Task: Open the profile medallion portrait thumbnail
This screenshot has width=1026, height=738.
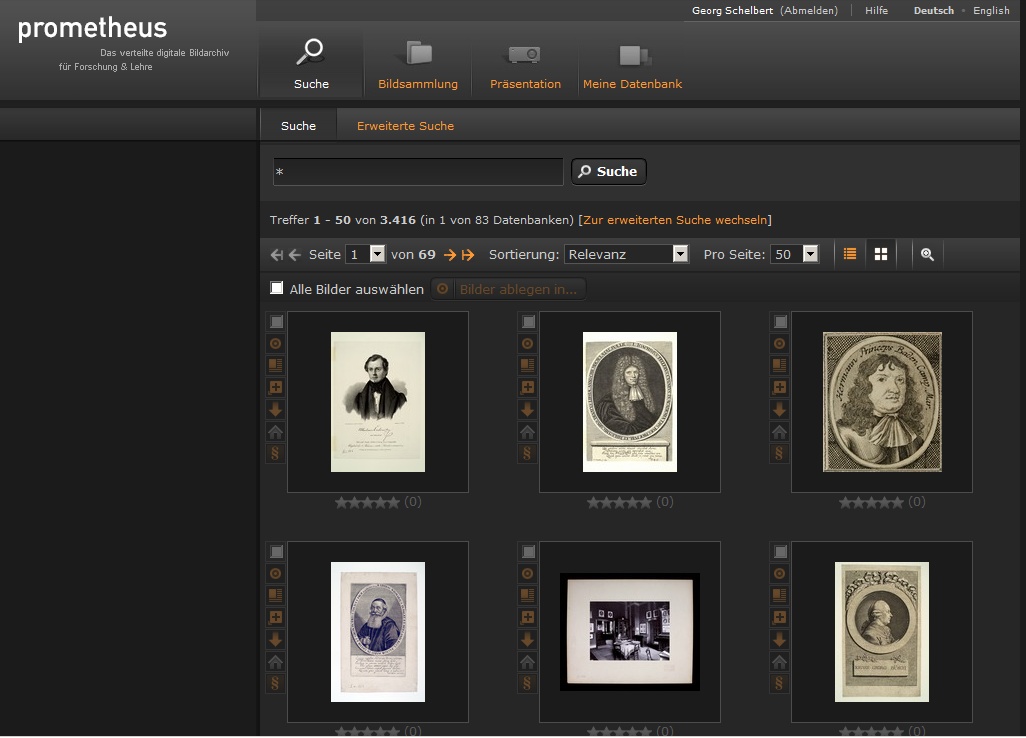Action: tap(882, 632)
